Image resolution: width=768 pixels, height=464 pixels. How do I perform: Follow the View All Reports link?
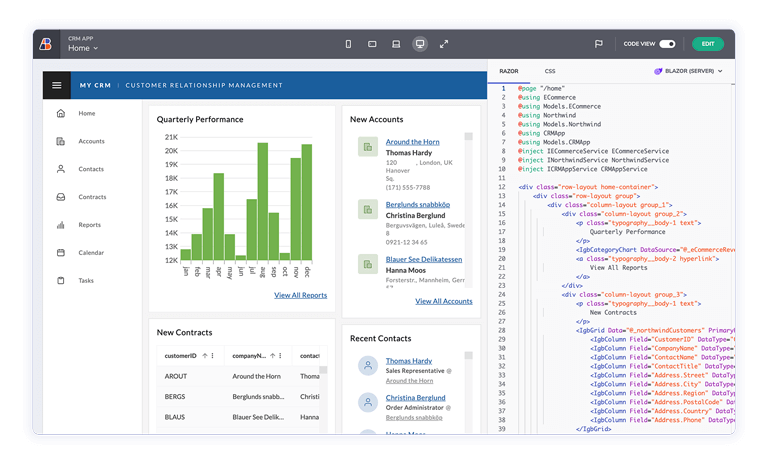(300, 295)
